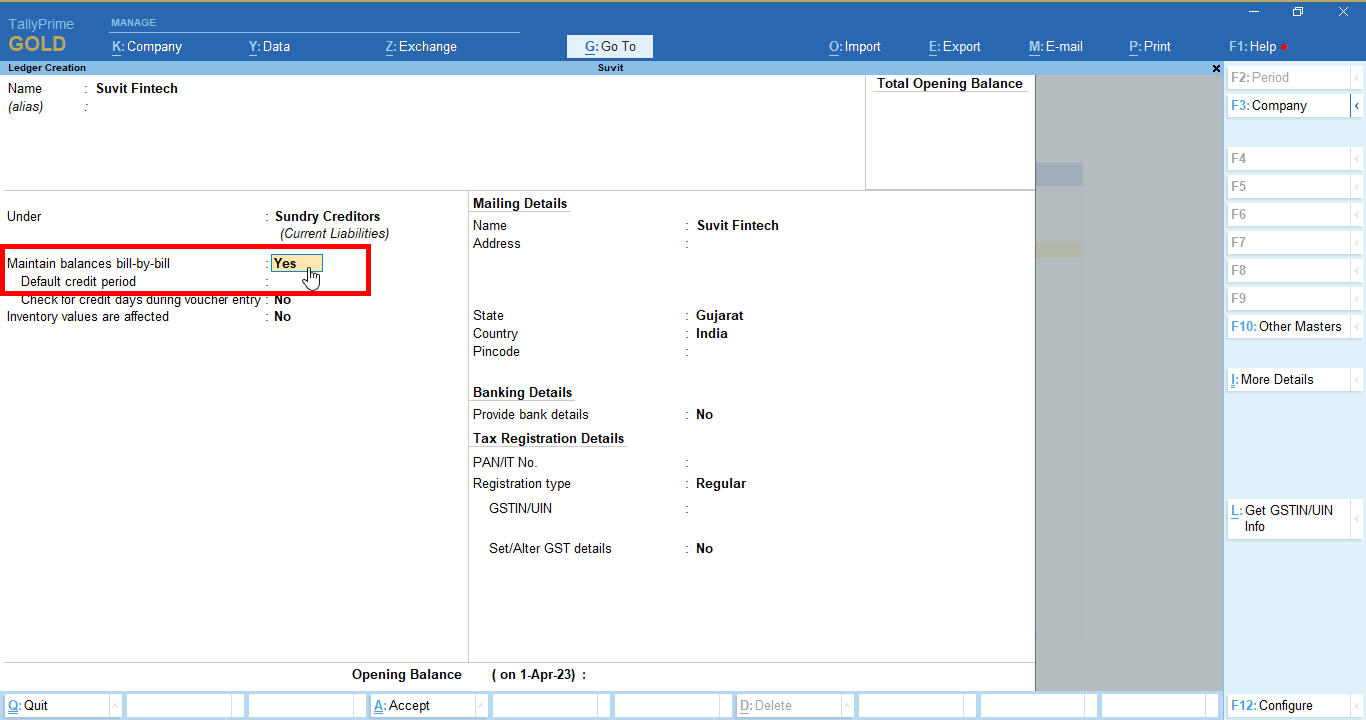The image size is (1366, 720).
Task: Click the F10: Other Masters button
Action: click(x=1289, y=326)
